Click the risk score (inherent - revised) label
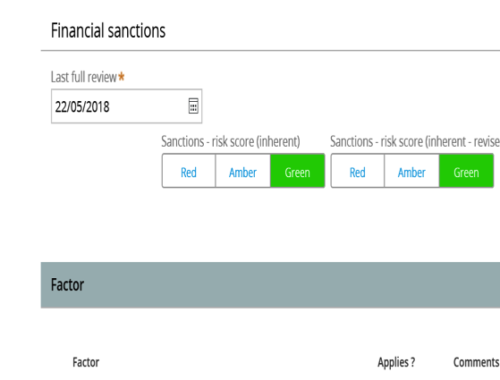The width and height of the screenshot is (500, 380). [x=415, y=142]
